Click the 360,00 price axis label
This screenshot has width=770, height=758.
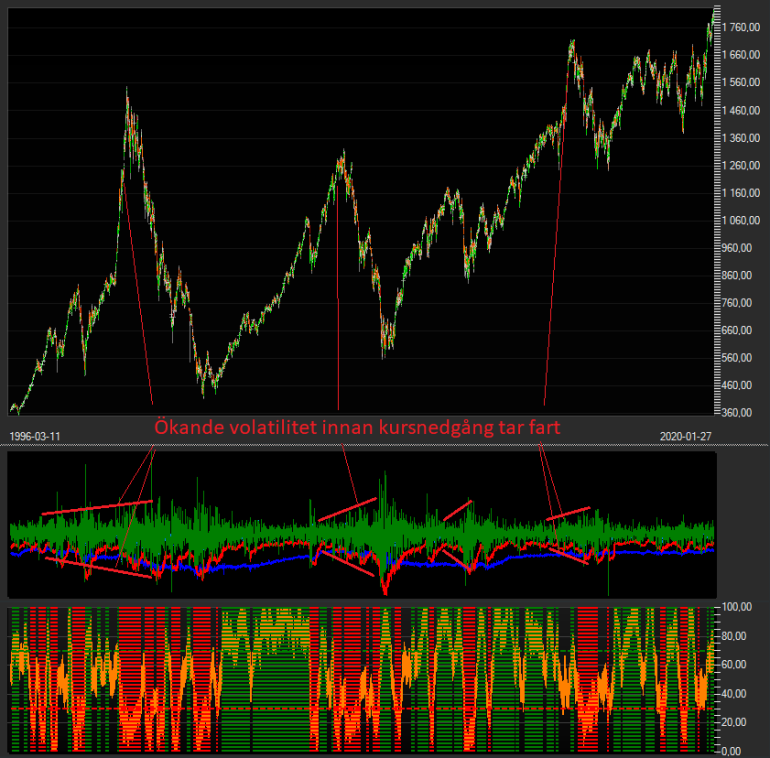pos(737,412)
